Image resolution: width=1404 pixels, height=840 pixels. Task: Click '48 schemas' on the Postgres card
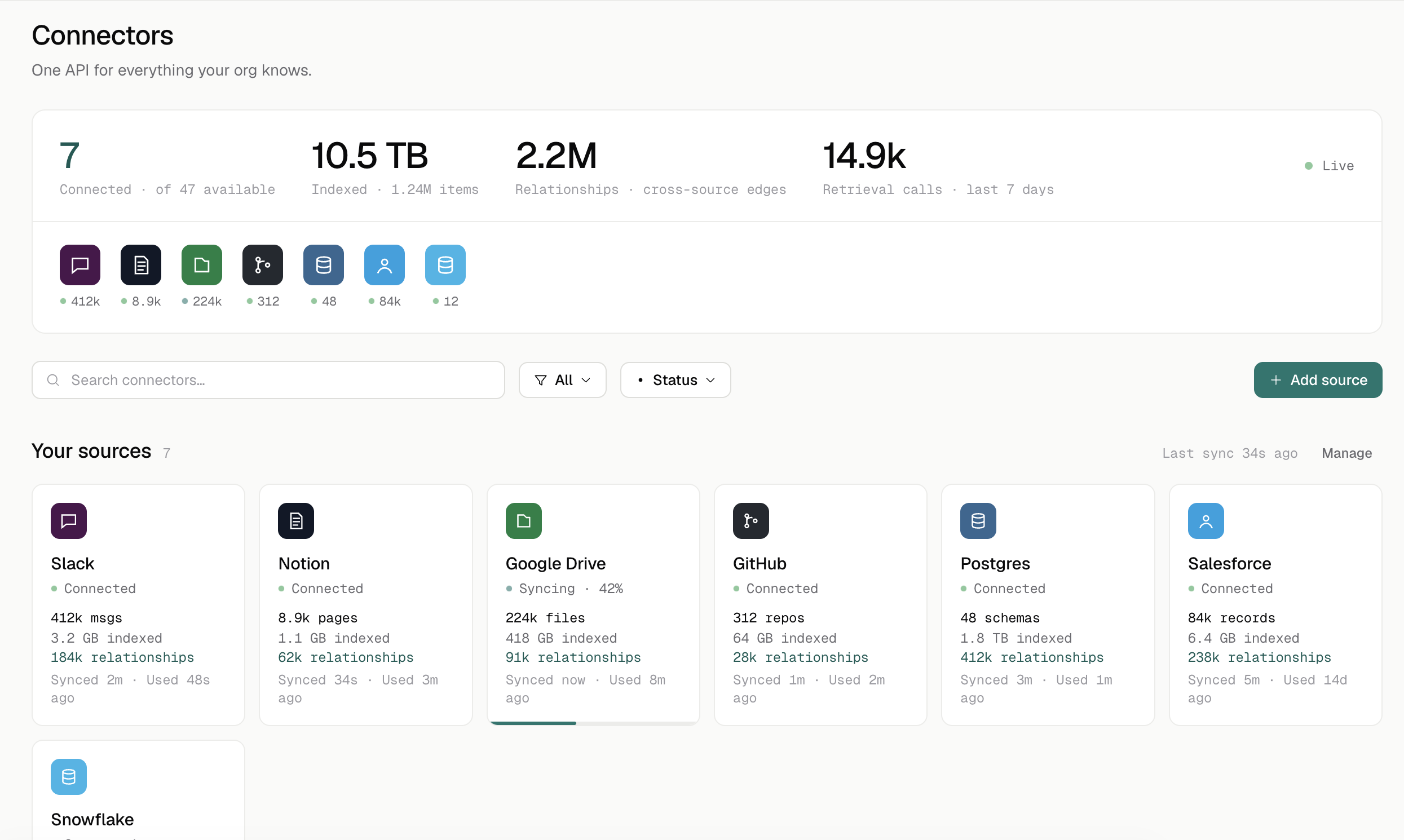coord(1000,618)
